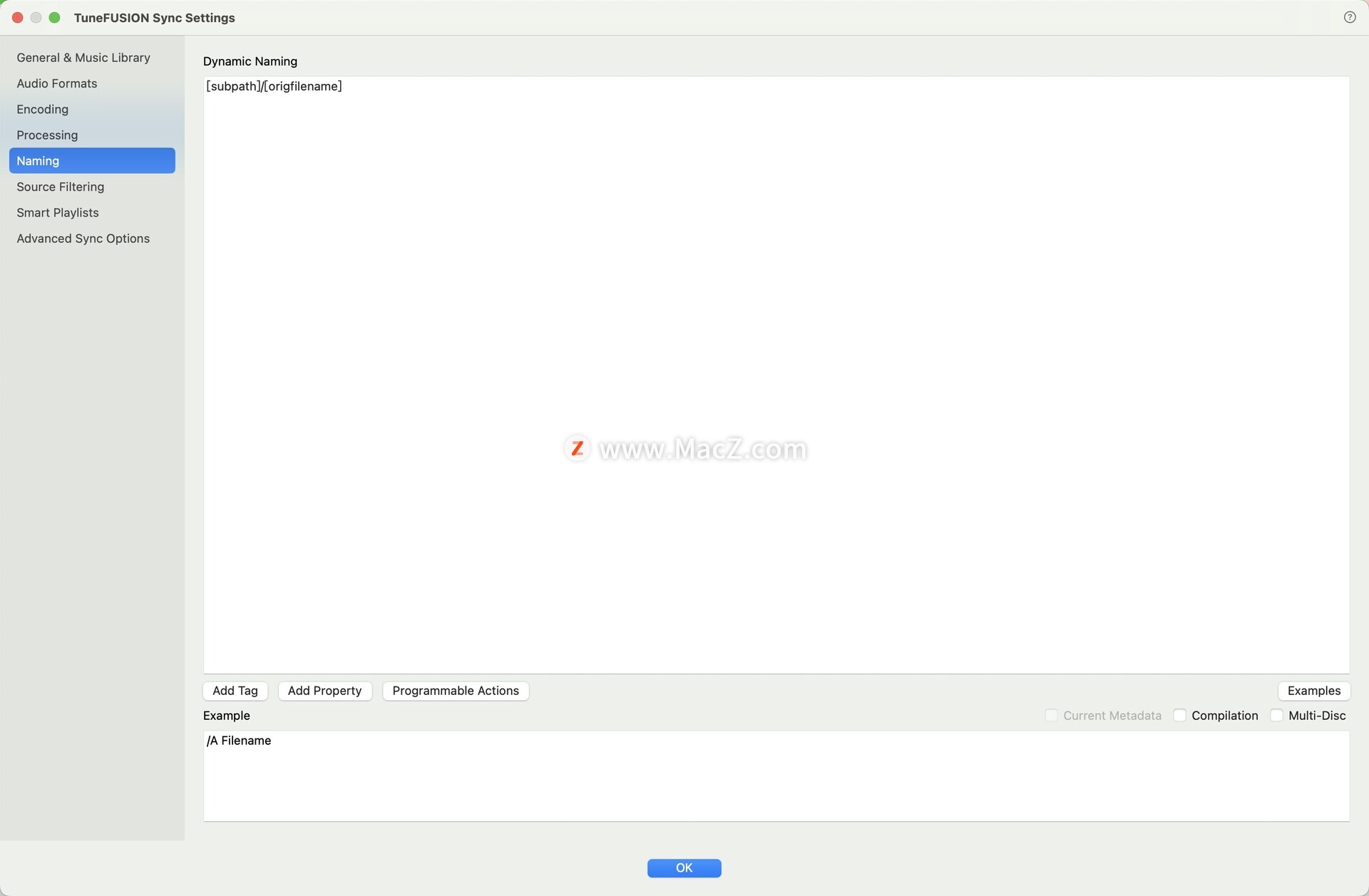1369x896 pixels.
Task: Go to the Encoding section
Action: pyautogui.click(x=92, y=109)
